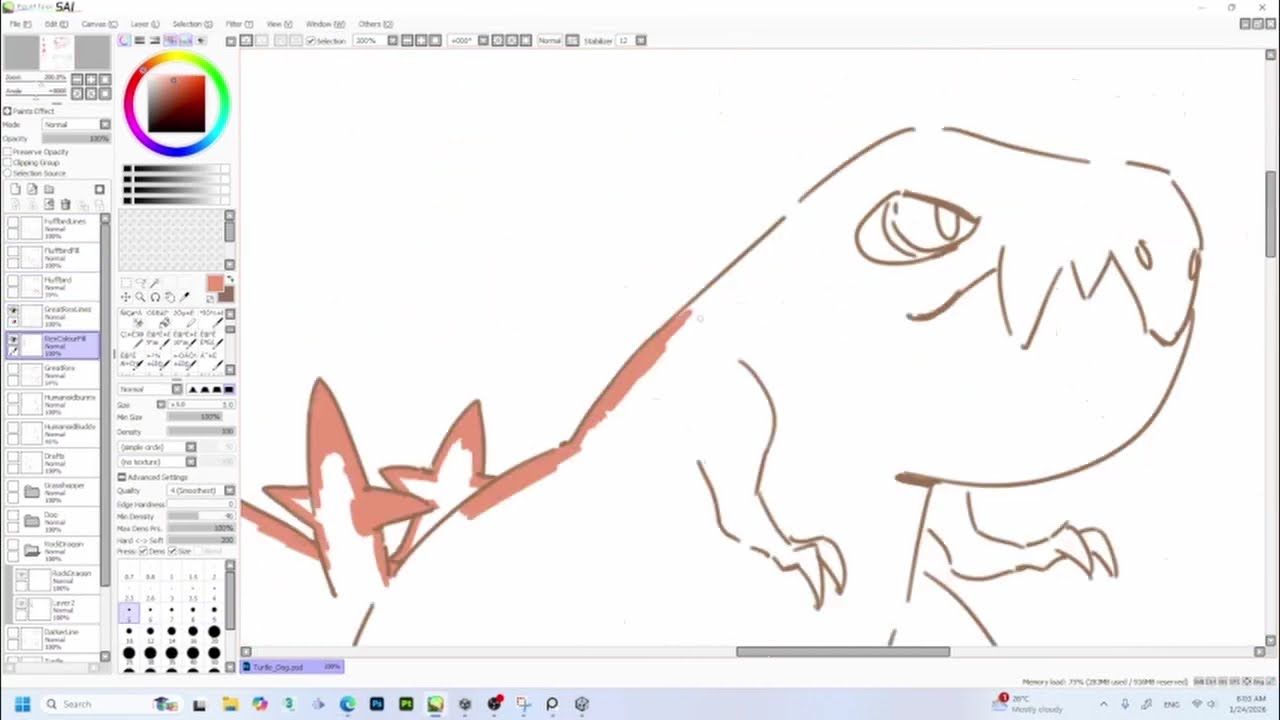1280x720 pixels.
Task: Show the color wheel panel
Action: tap(124, 40)
